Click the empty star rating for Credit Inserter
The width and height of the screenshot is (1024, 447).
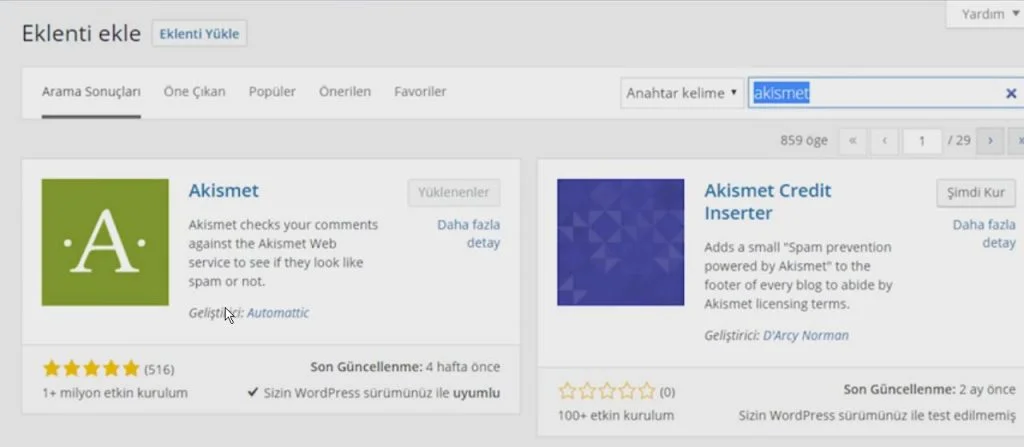pyautogui.click(x=606, y=391)
